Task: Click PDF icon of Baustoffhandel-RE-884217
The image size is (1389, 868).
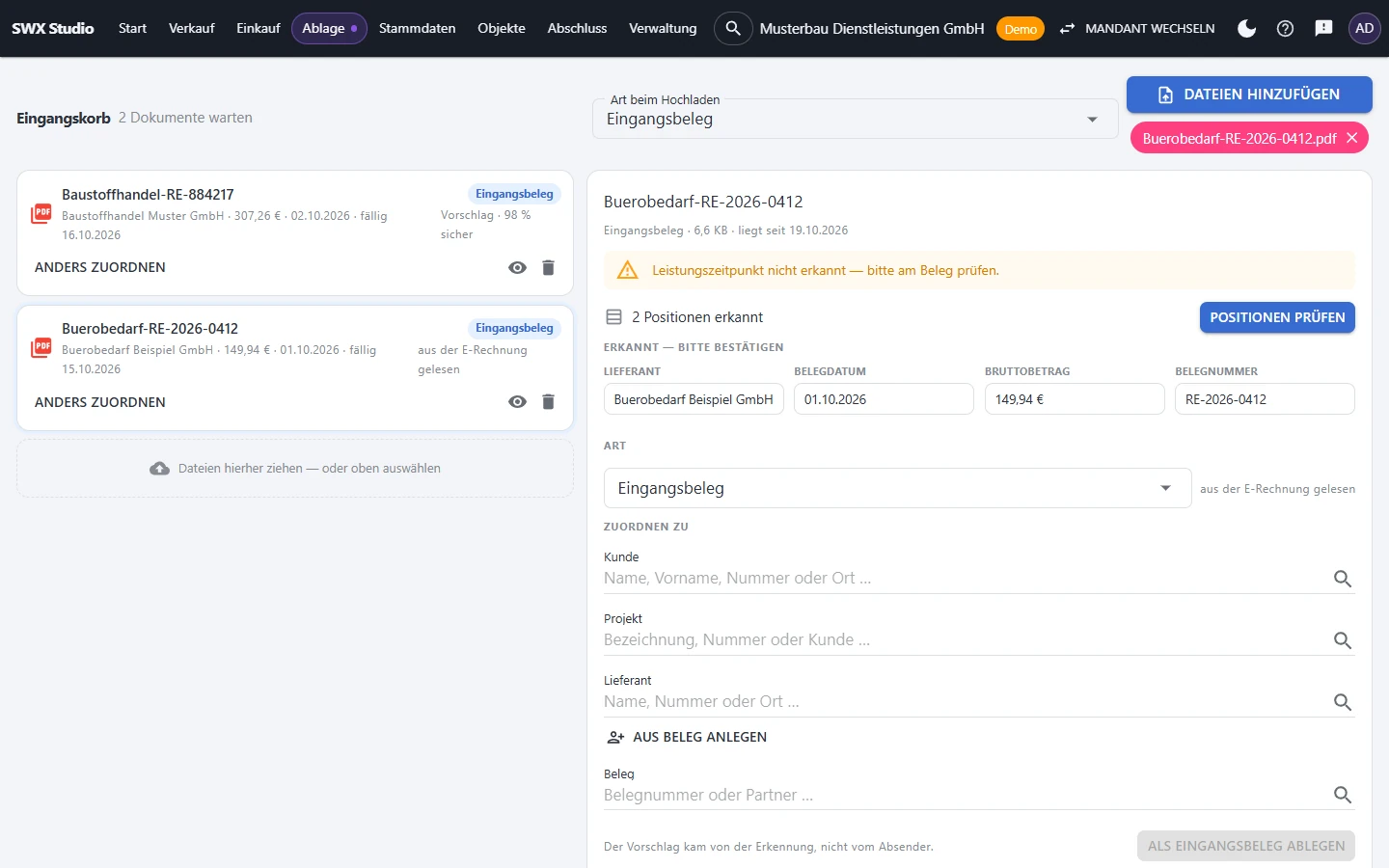Action: click(41, 213)
